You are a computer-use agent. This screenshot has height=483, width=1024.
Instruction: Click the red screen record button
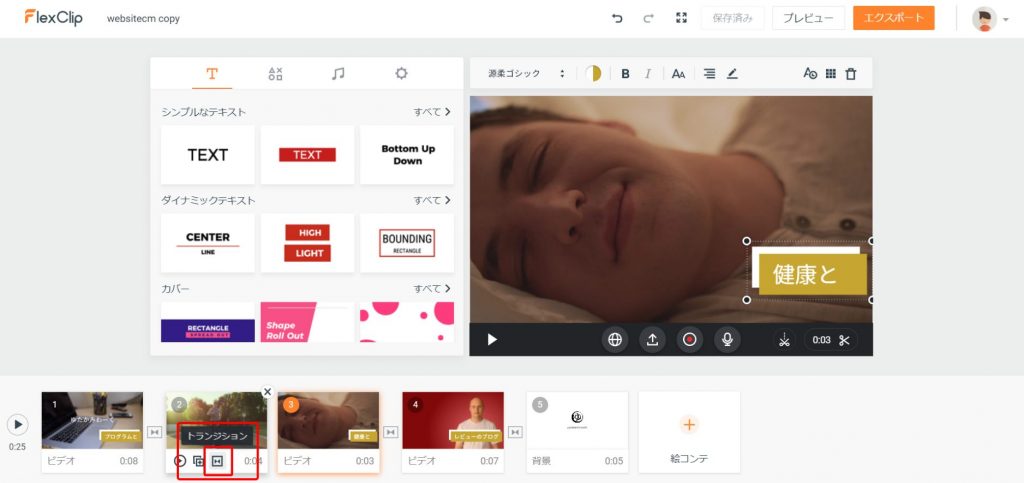pyautogui.click(x=689, y=340)
